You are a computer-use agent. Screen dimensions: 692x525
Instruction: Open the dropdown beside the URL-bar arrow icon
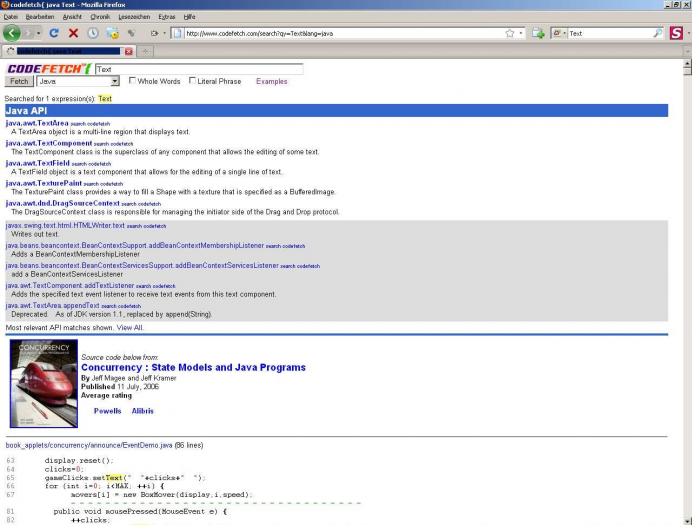165,33
